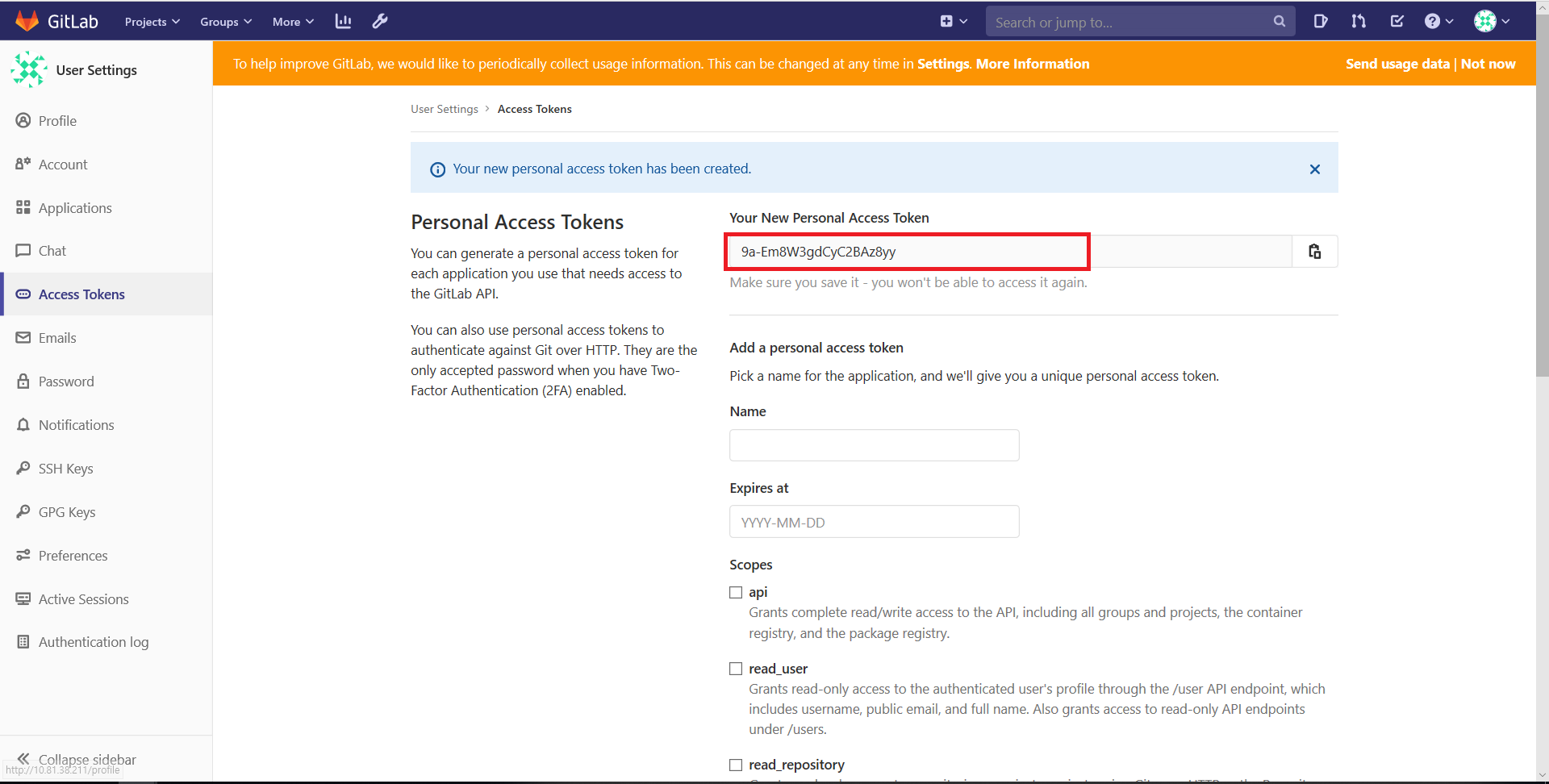This screenshot has height=784, width=1549.
Task: Click the Emails envelope icon
Action: point(23,337)
